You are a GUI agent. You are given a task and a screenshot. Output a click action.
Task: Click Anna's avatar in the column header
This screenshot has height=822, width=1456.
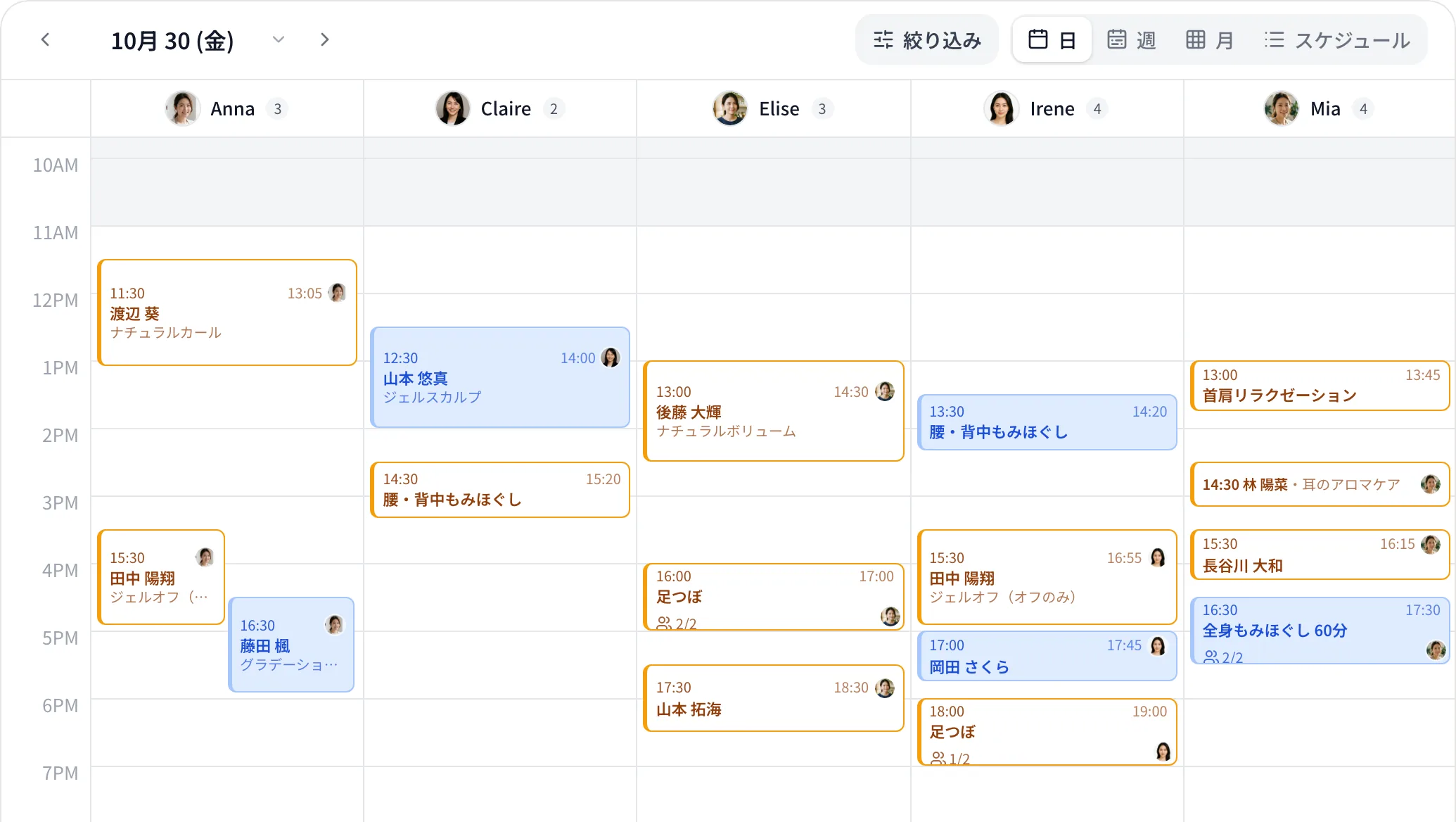(183, 108)
